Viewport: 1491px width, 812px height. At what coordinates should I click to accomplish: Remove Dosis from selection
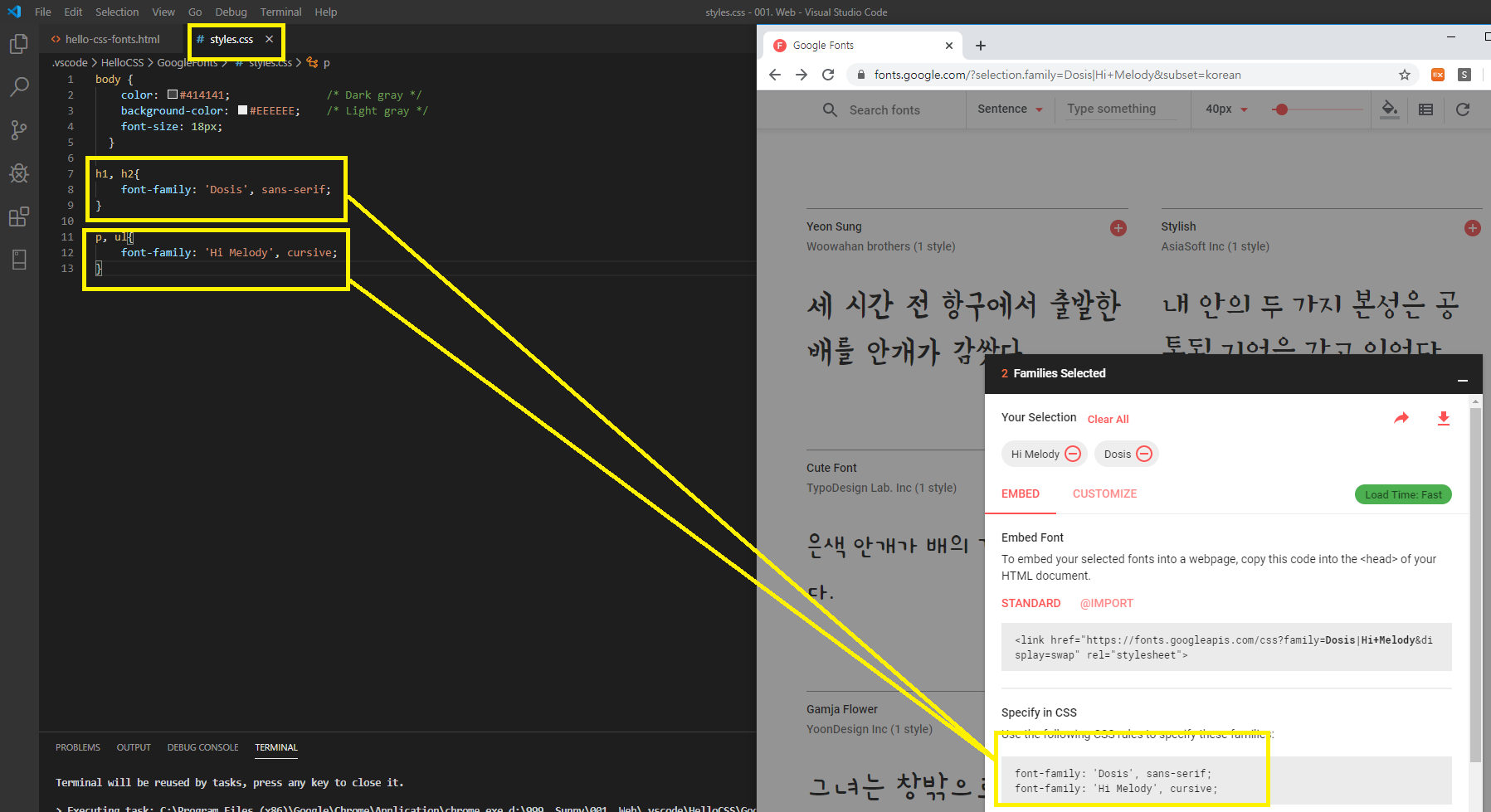pos(1144,454)
